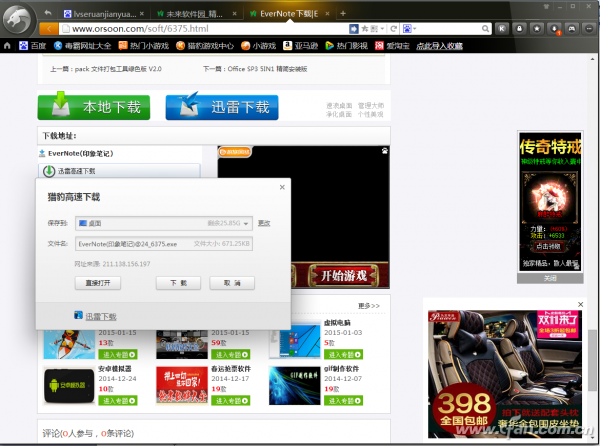The height and width of the screenshot is (446, 600).
Task: Click 进入专题 under 虚拟电脑
Action: 344,355
